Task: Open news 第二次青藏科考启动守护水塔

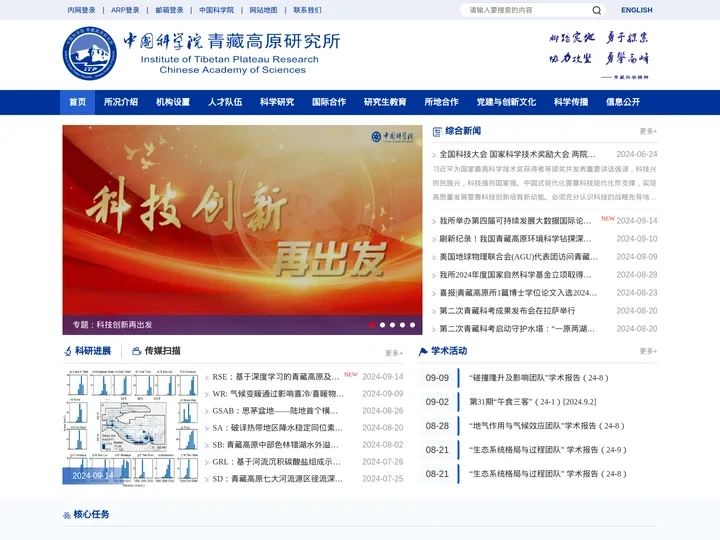Action: 517,329
